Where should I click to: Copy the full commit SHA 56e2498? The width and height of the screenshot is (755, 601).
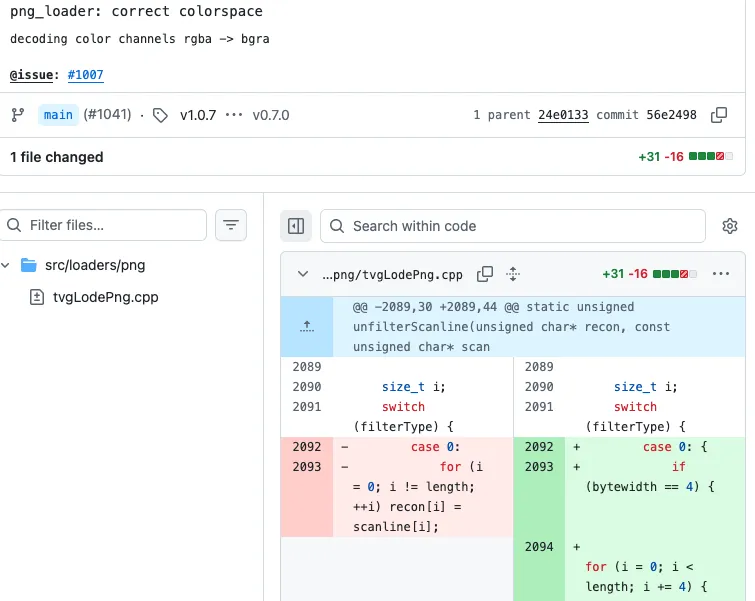pos(719,115)
